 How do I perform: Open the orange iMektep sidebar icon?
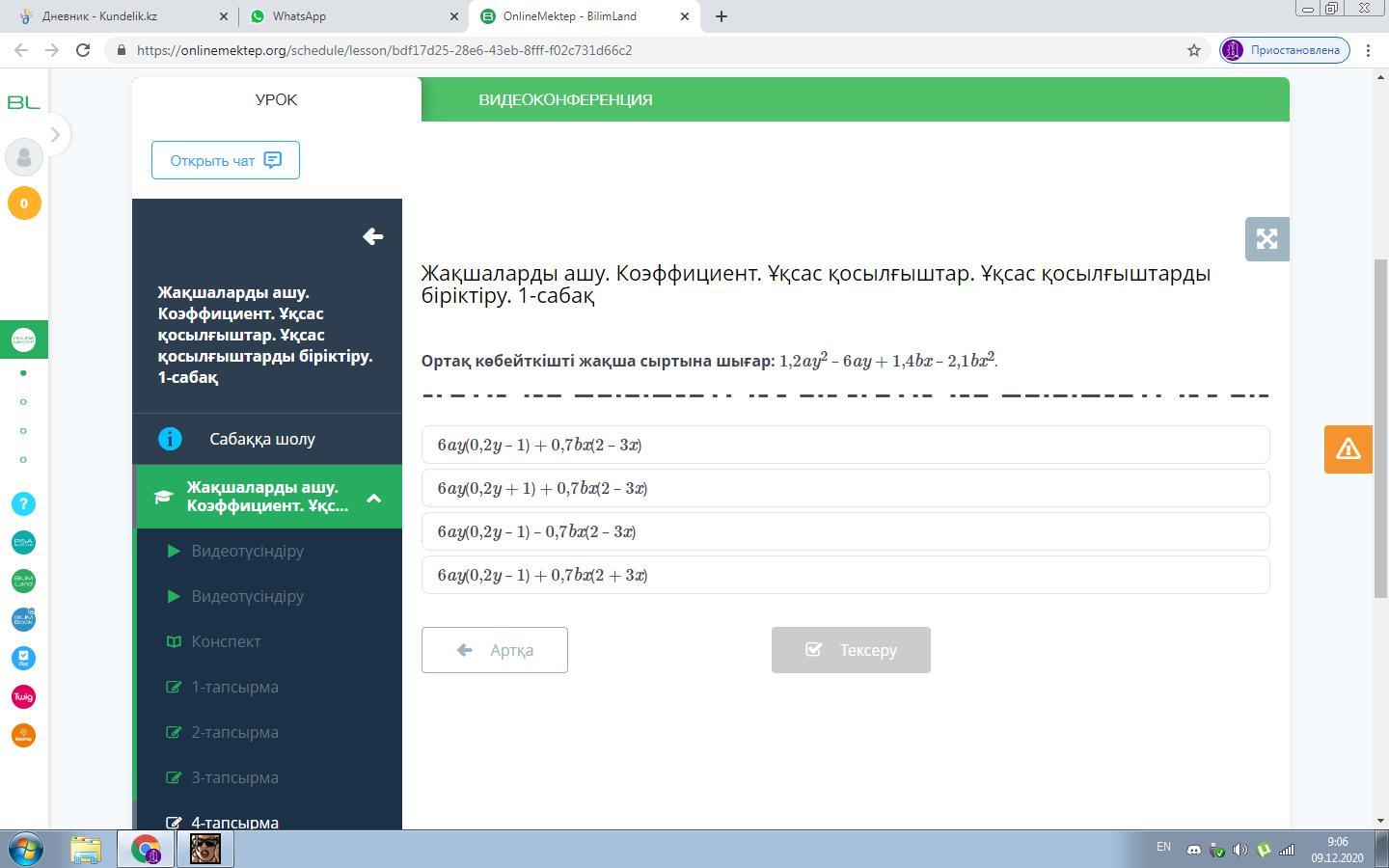(24, 735)
